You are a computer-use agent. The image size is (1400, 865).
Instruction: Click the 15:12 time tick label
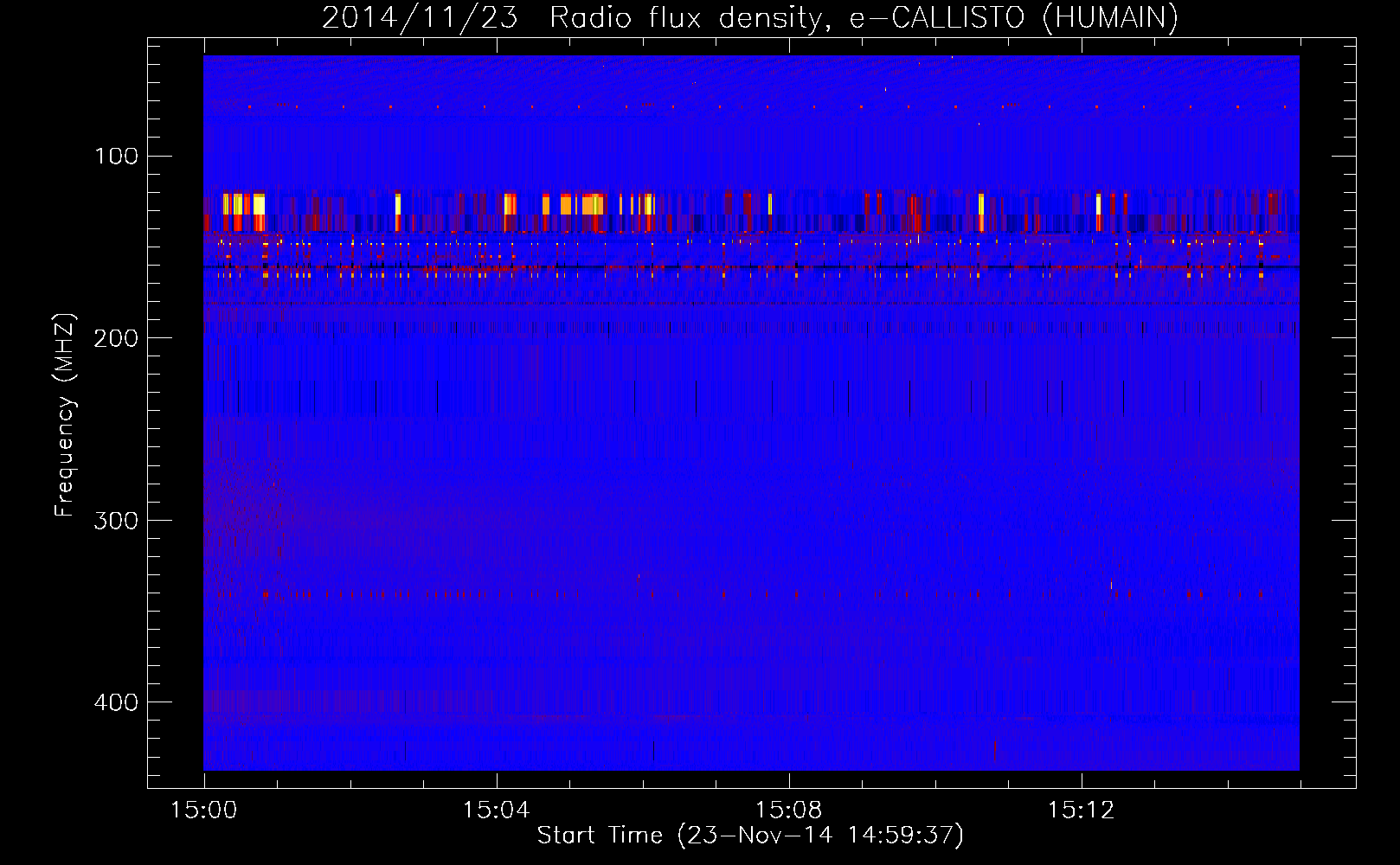point(1081,811)
